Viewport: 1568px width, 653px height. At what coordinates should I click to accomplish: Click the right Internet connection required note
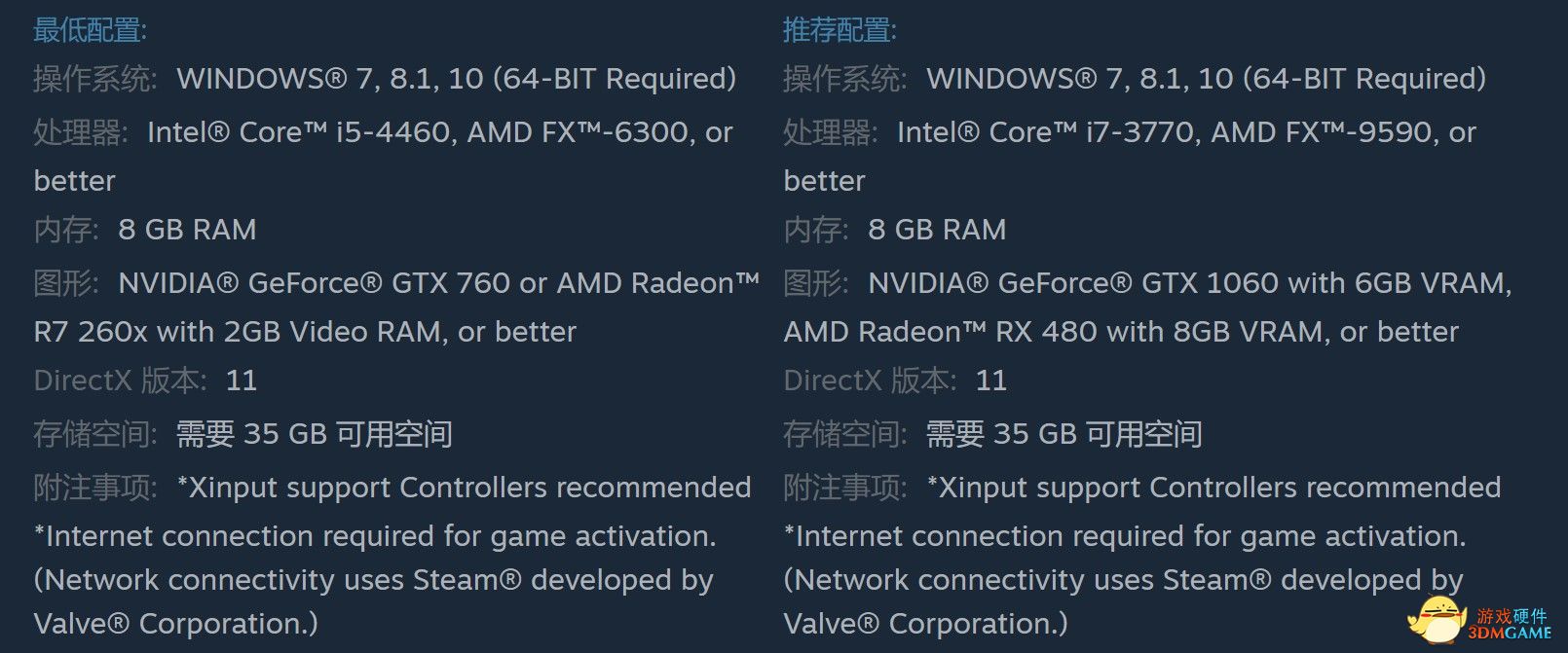(1125, 536)
